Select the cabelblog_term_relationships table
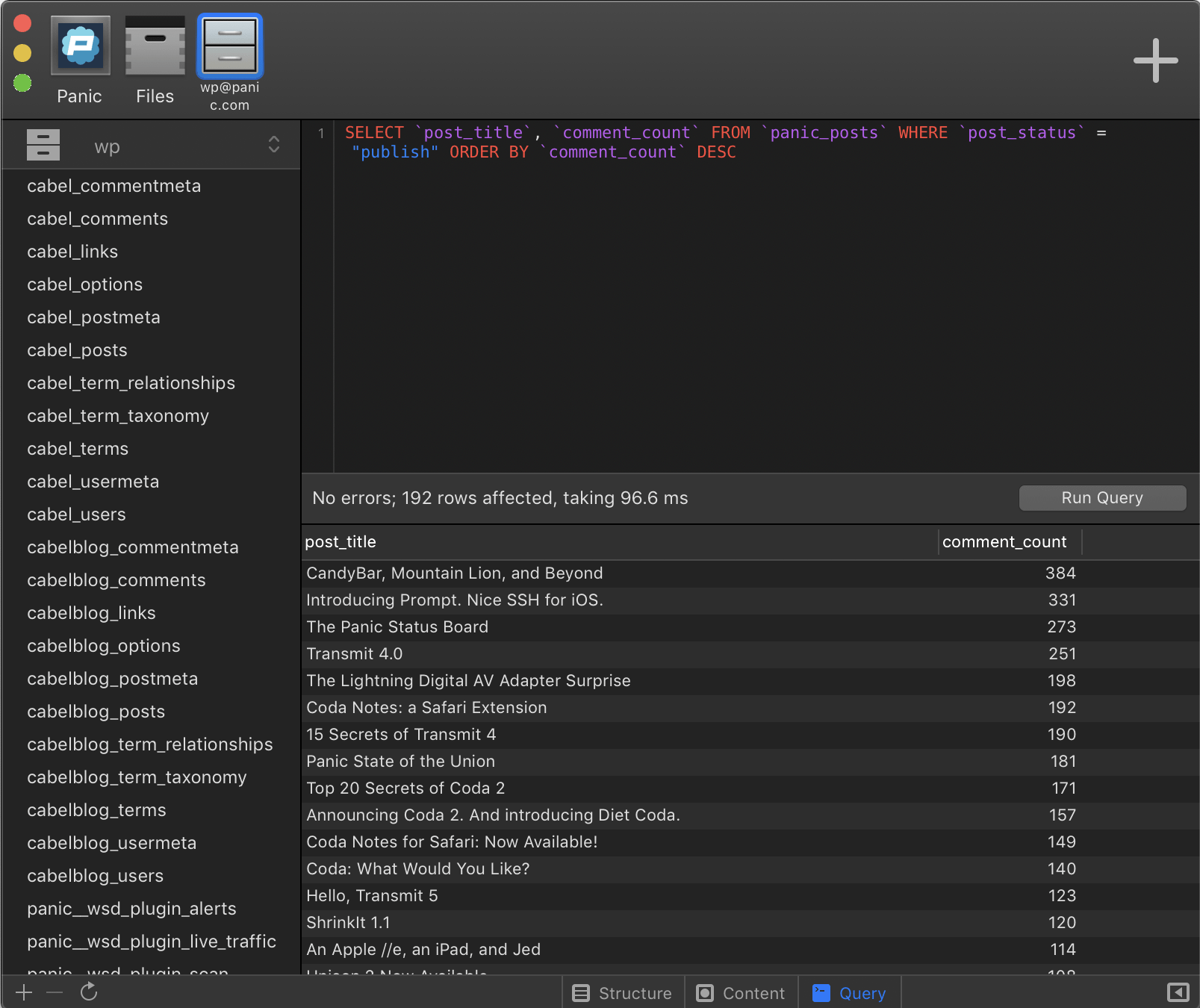Screen dimensions: 1200x1008 click(x=152, y=744)
